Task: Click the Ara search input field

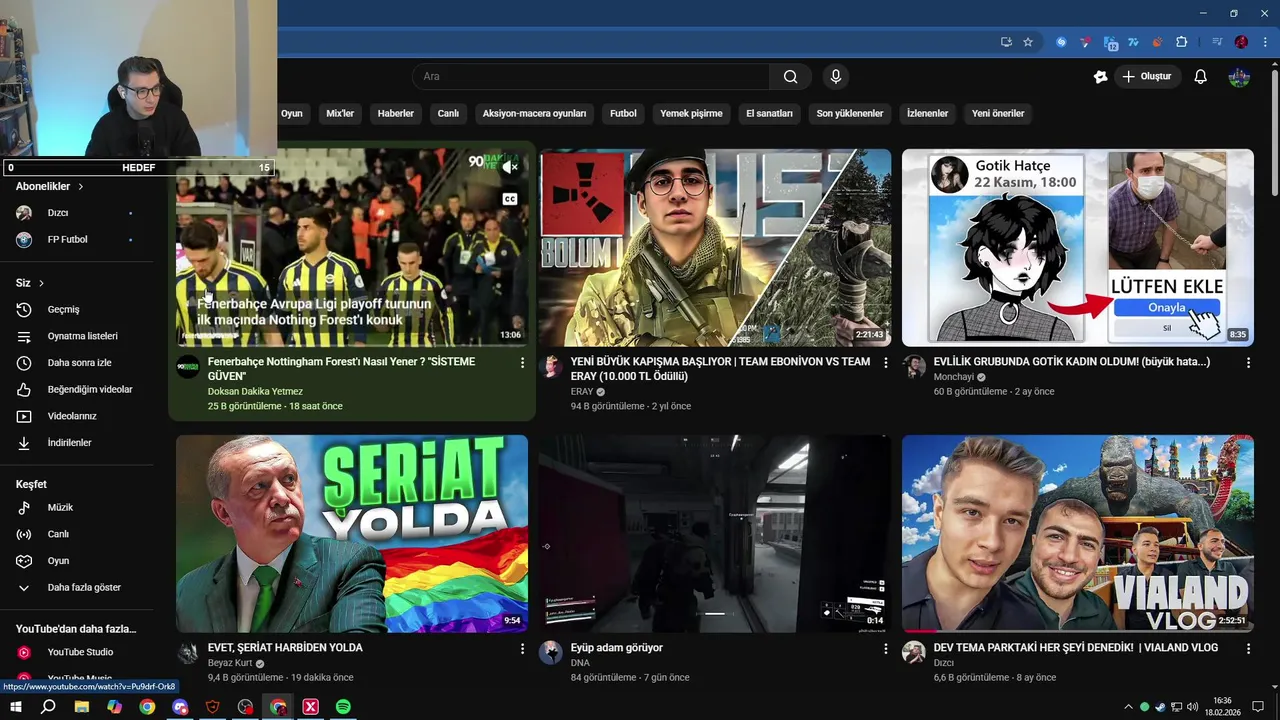Action: pos(591,77)
